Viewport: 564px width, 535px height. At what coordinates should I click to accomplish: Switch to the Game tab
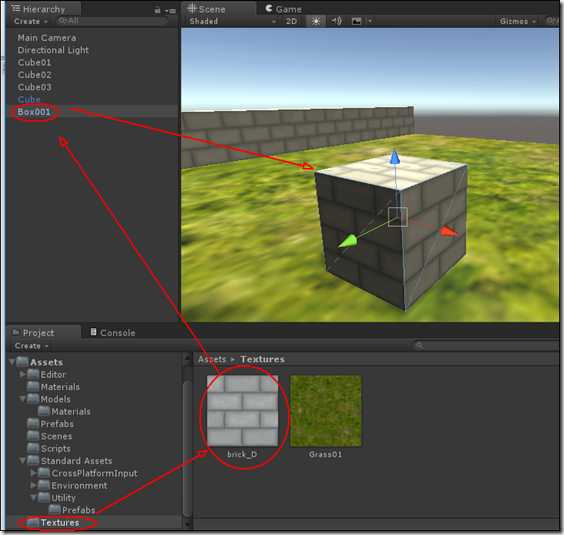pyautogui.click(x=283, y=9)
